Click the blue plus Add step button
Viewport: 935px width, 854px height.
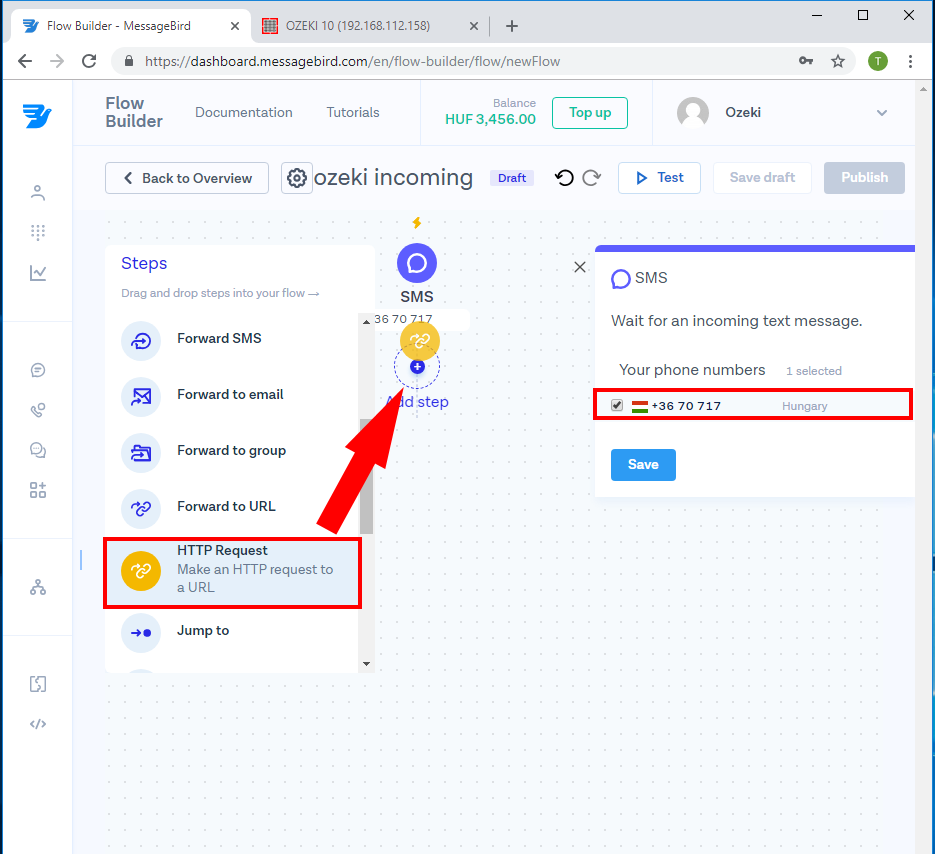(x=417, y=367)
